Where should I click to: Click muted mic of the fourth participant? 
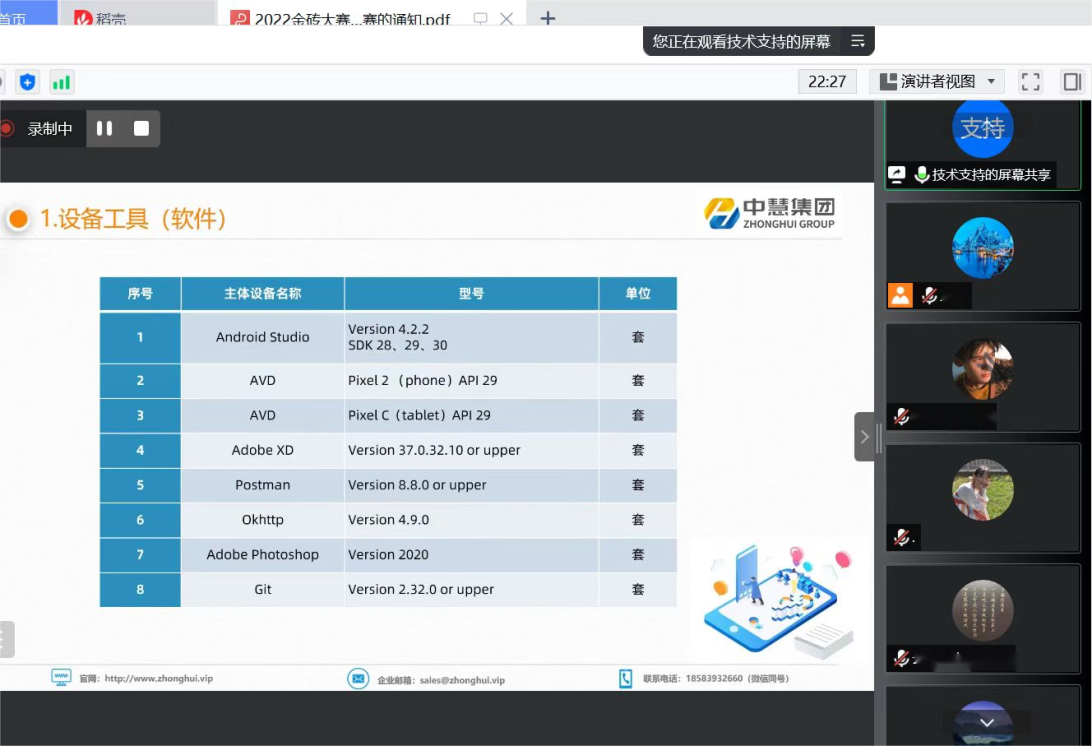pyautogui.click(x=901, y=538)
